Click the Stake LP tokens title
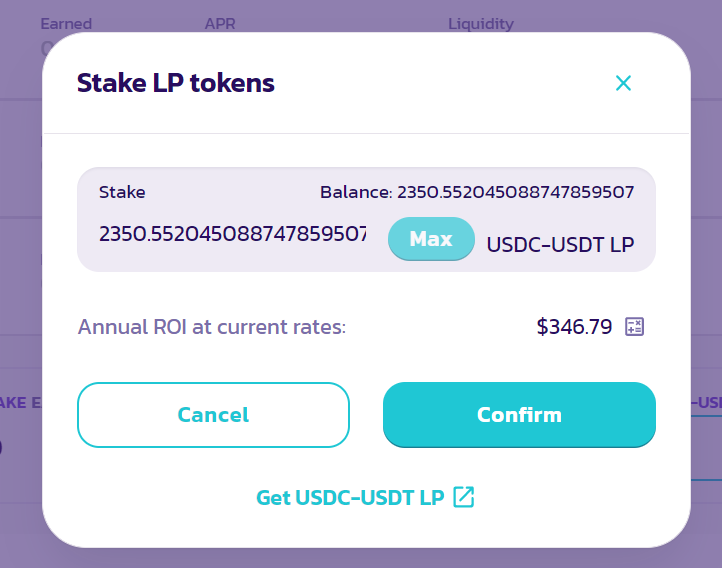 [x=176, y=83]
